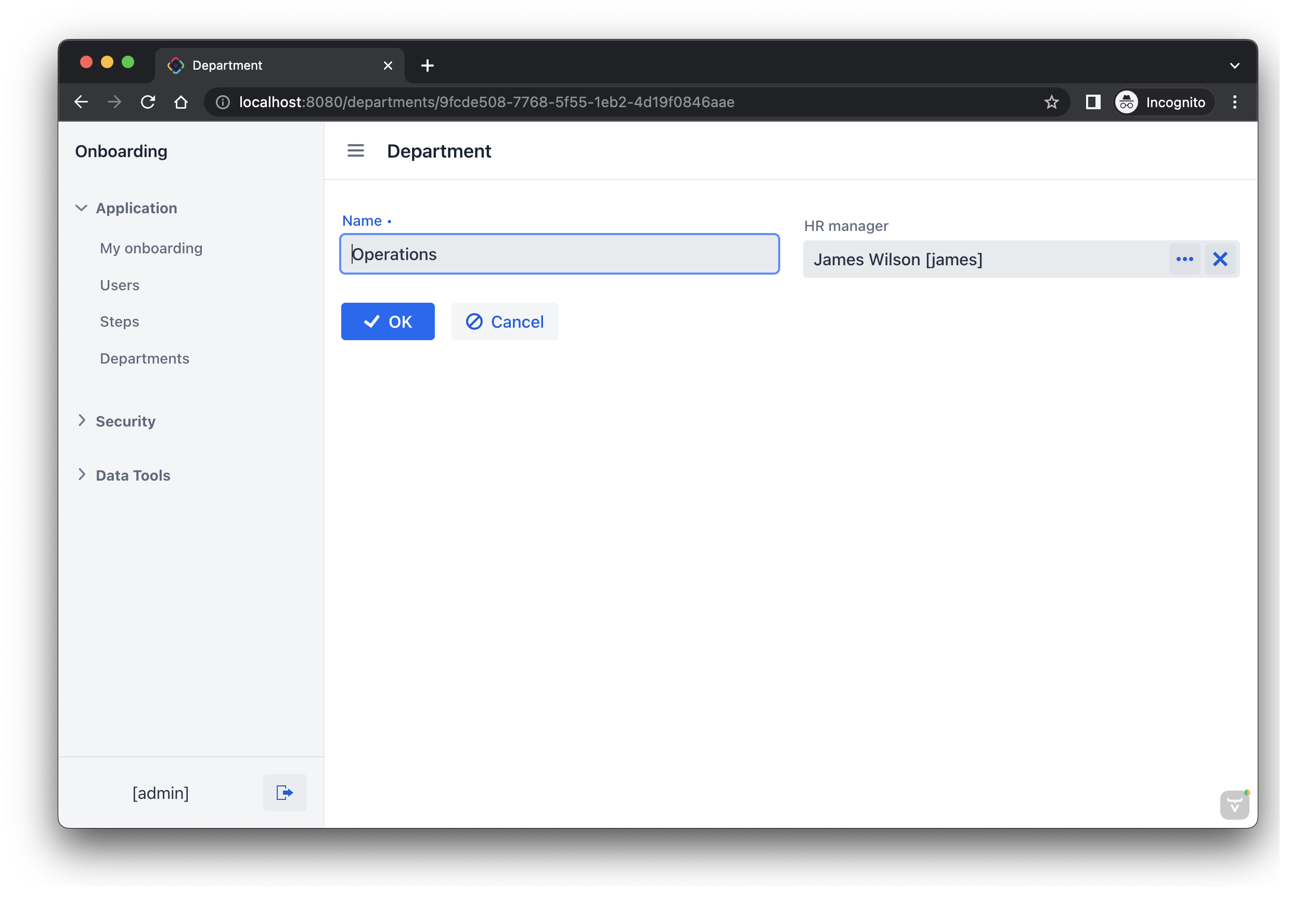Go to the browser home icon
Image resolution: width=1316 pixels, height=905 pixels.
tap(181, 102)
